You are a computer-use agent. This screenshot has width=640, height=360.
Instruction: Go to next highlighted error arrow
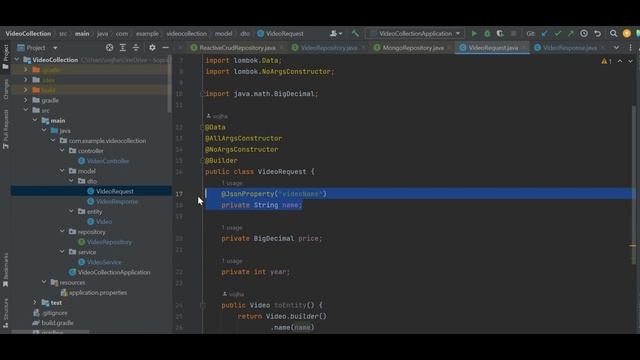coord(630,61)
